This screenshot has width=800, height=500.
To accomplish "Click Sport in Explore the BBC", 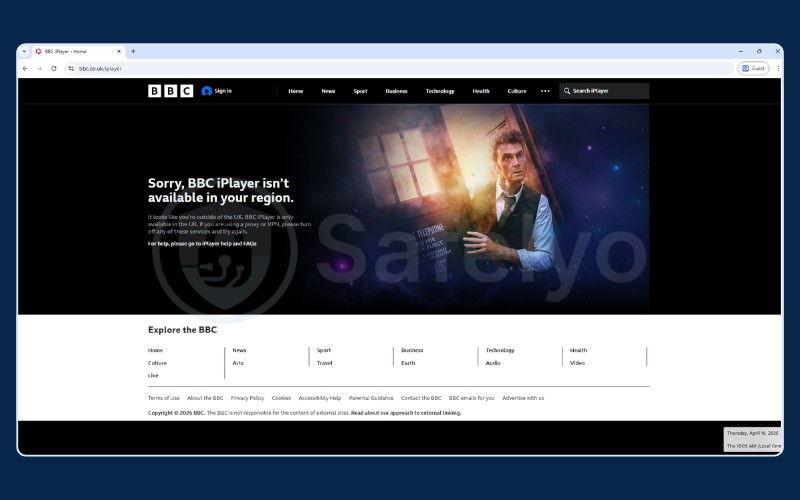I will coord(323,351).
